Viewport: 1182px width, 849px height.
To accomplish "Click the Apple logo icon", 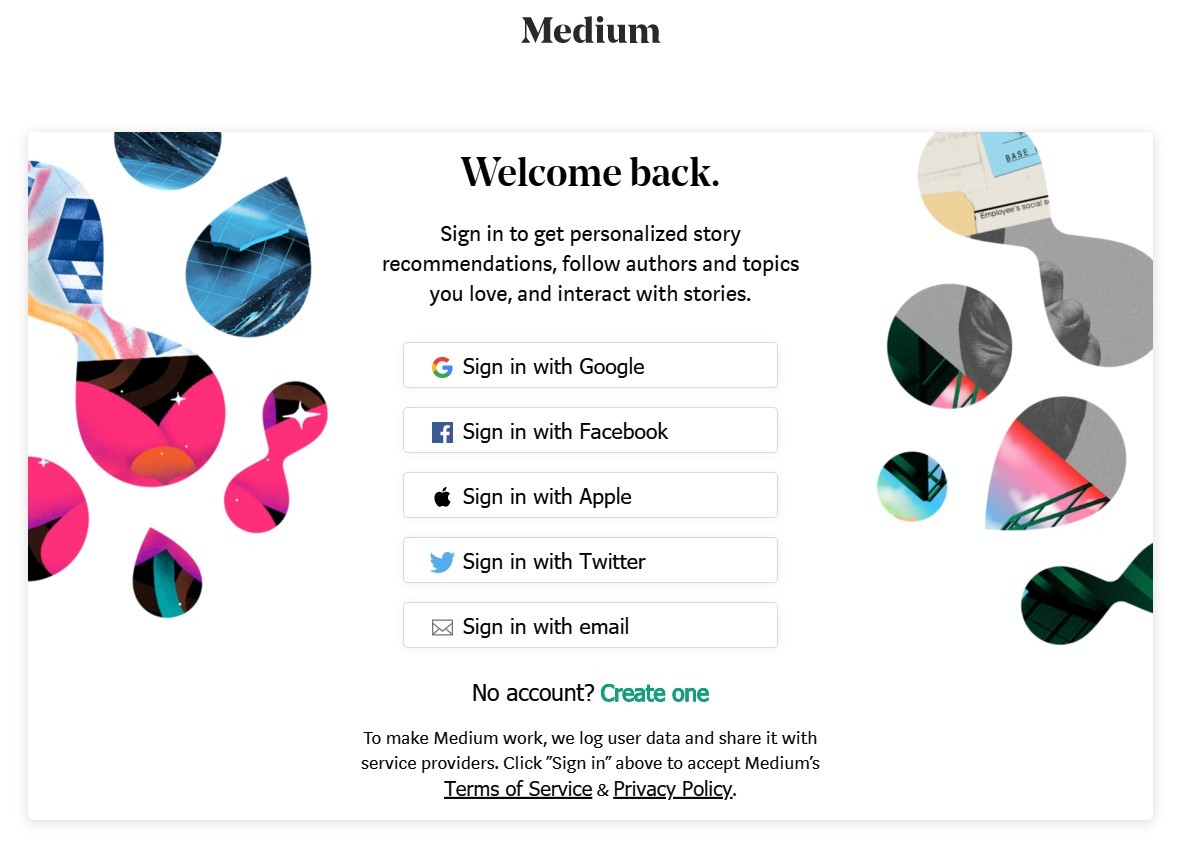I will [x=442, y=497].
